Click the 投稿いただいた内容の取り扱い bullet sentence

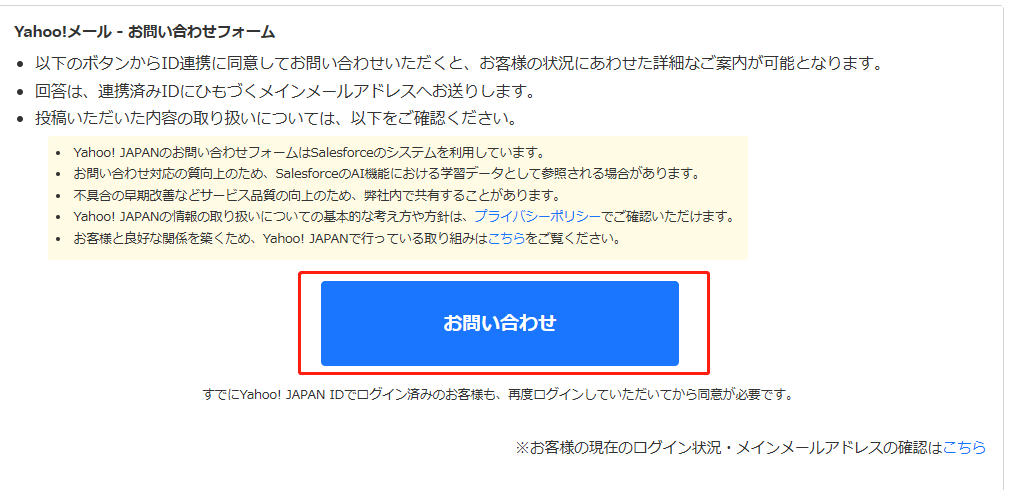276,119
